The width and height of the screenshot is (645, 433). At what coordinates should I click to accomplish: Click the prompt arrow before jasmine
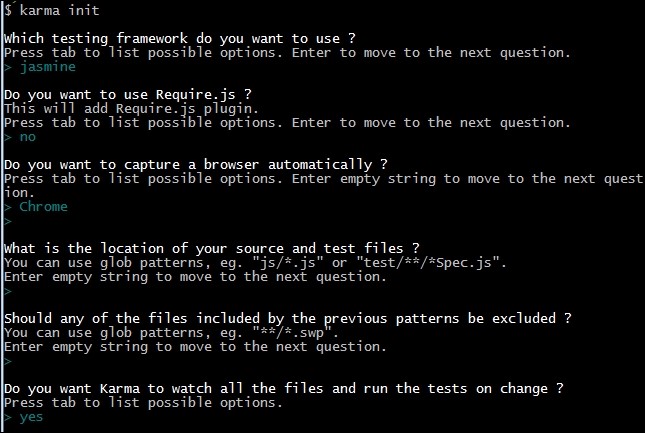click(8, 67)
